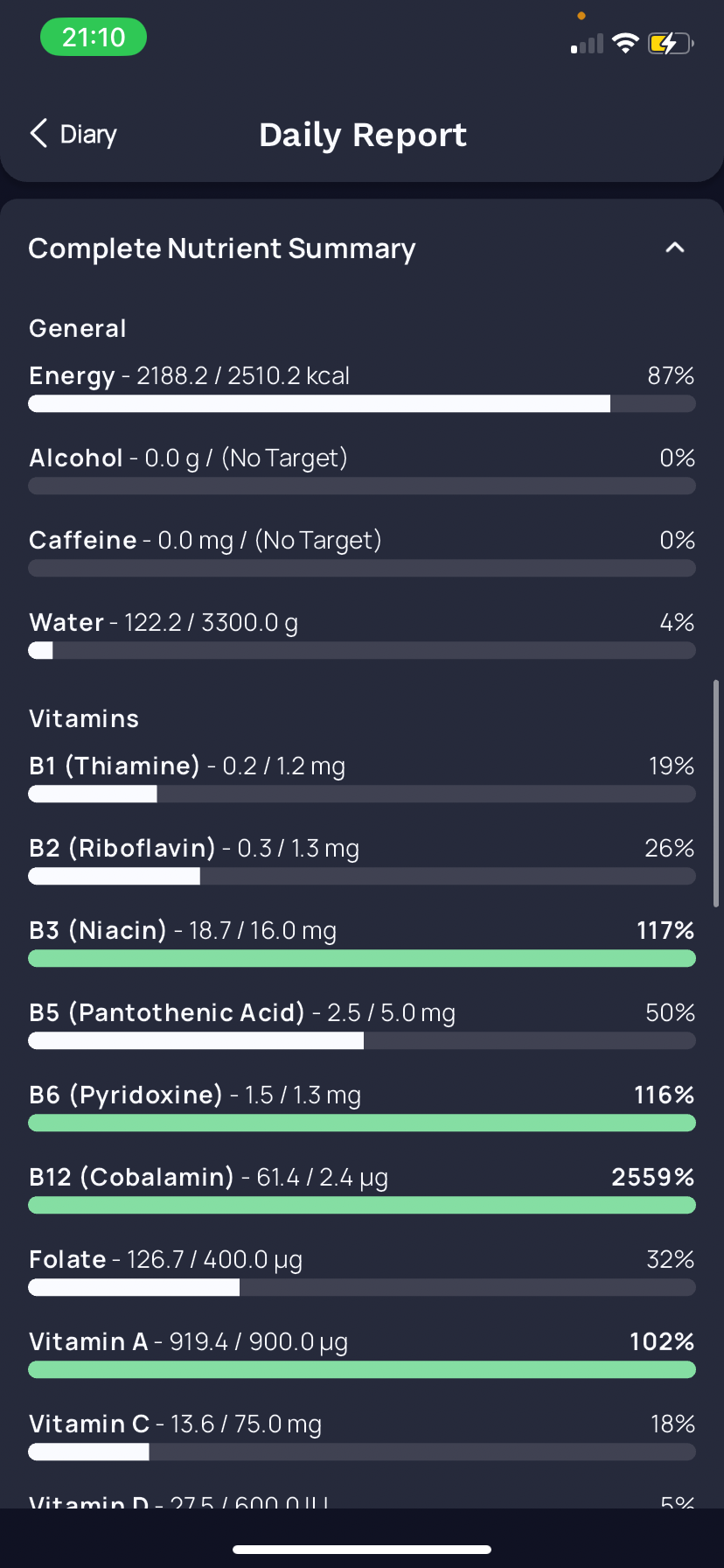The image size is (724, 1568).
Task: Tap the battery charging icon
Action: coord(670,44)
